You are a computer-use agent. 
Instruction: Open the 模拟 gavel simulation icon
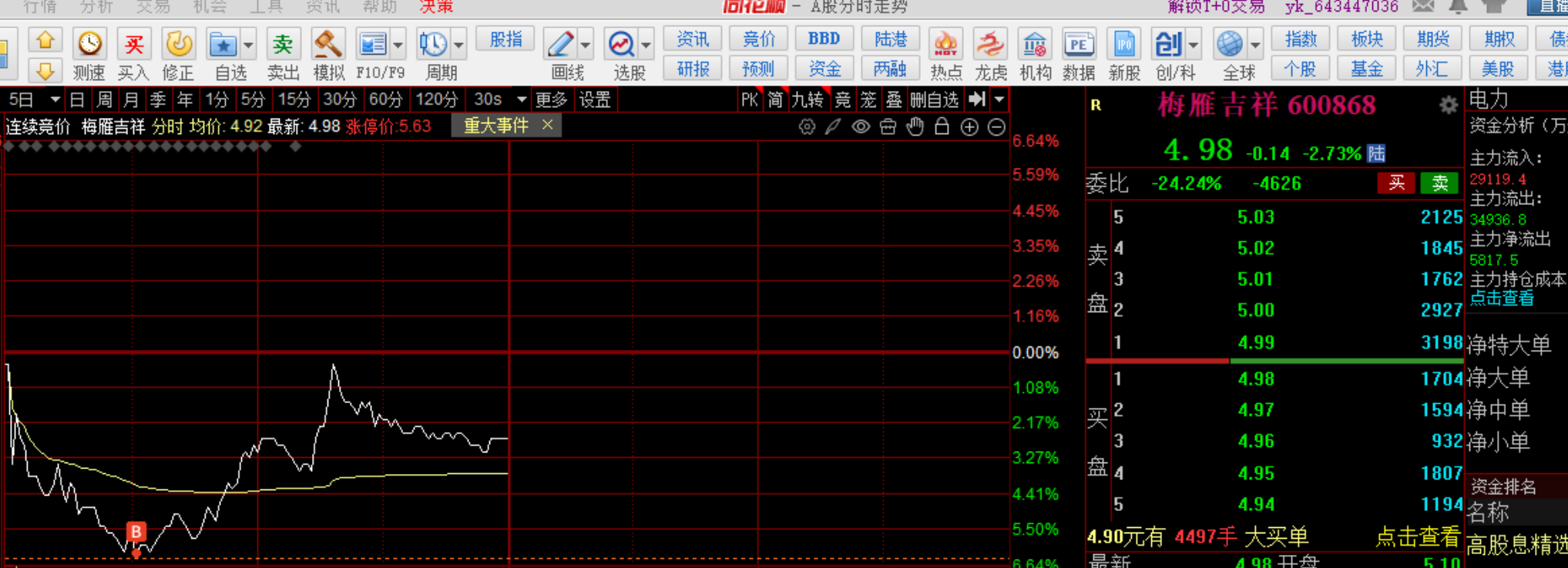coord(327,43)
